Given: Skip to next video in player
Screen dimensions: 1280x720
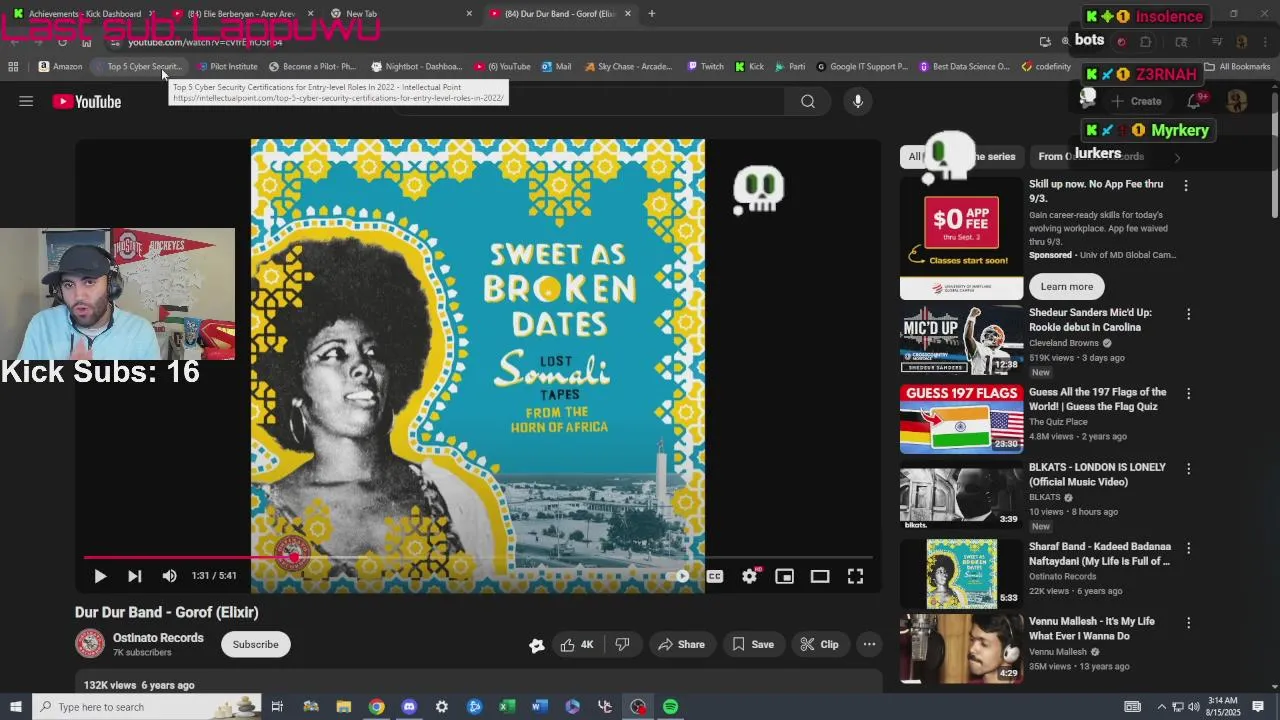Looking at the screenshot, I should [x=134, y=576].
